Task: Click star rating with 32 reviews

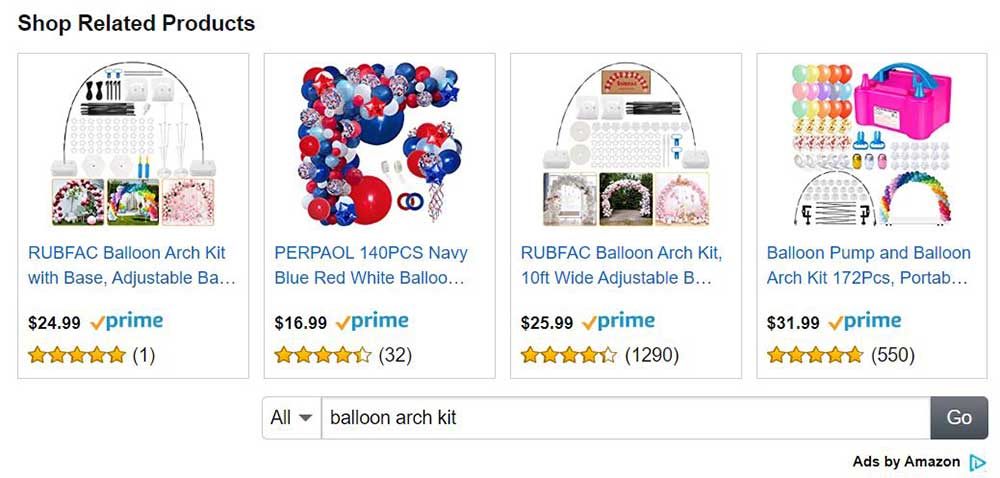Action: (x=323, y=354)
